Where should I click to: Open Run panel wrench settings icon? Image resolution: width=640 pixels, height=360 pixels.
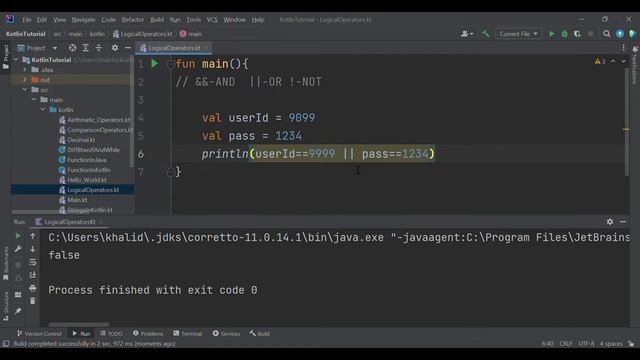[18, 249]
